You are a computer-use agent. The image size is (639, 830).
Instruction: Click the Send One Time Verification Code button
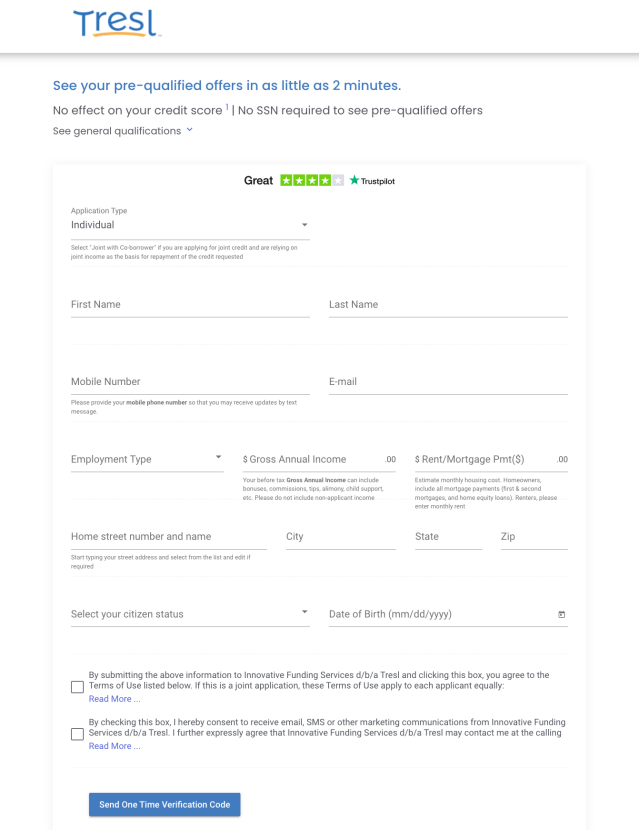click(x=164, y=804)
